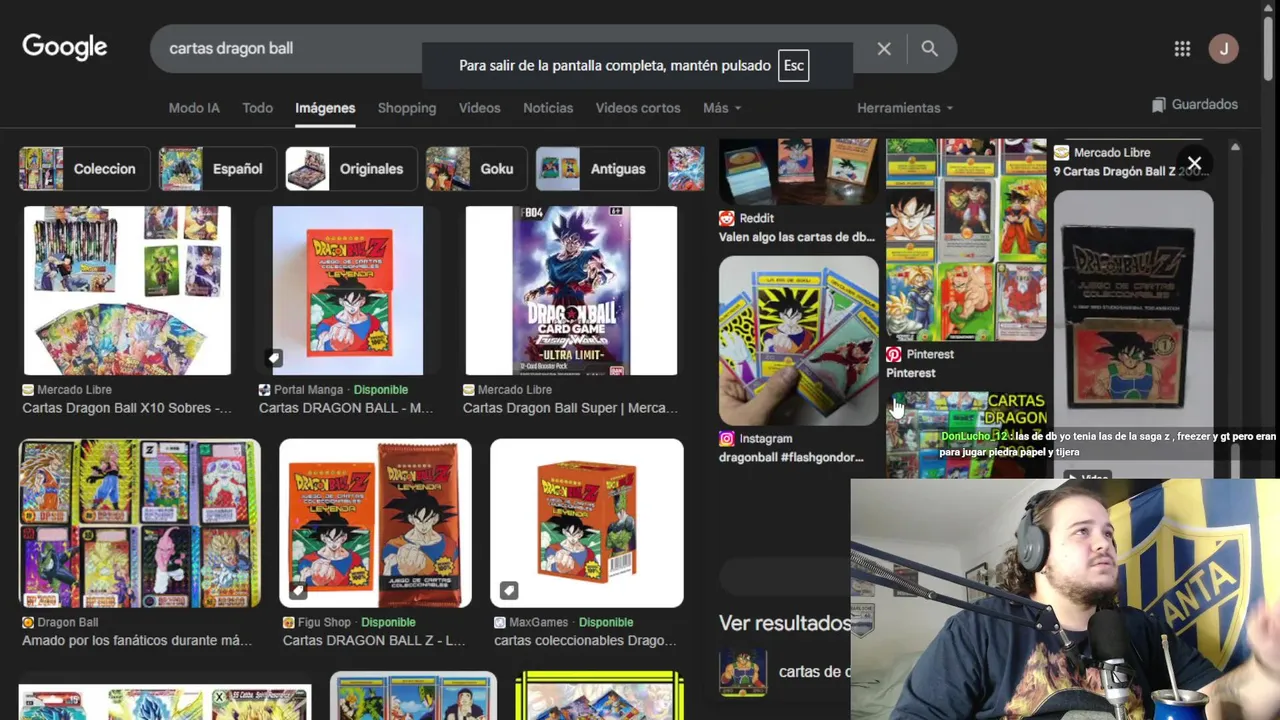Expand the Más dropdown
1280x720 pixels.
click(x=722, y=108)
